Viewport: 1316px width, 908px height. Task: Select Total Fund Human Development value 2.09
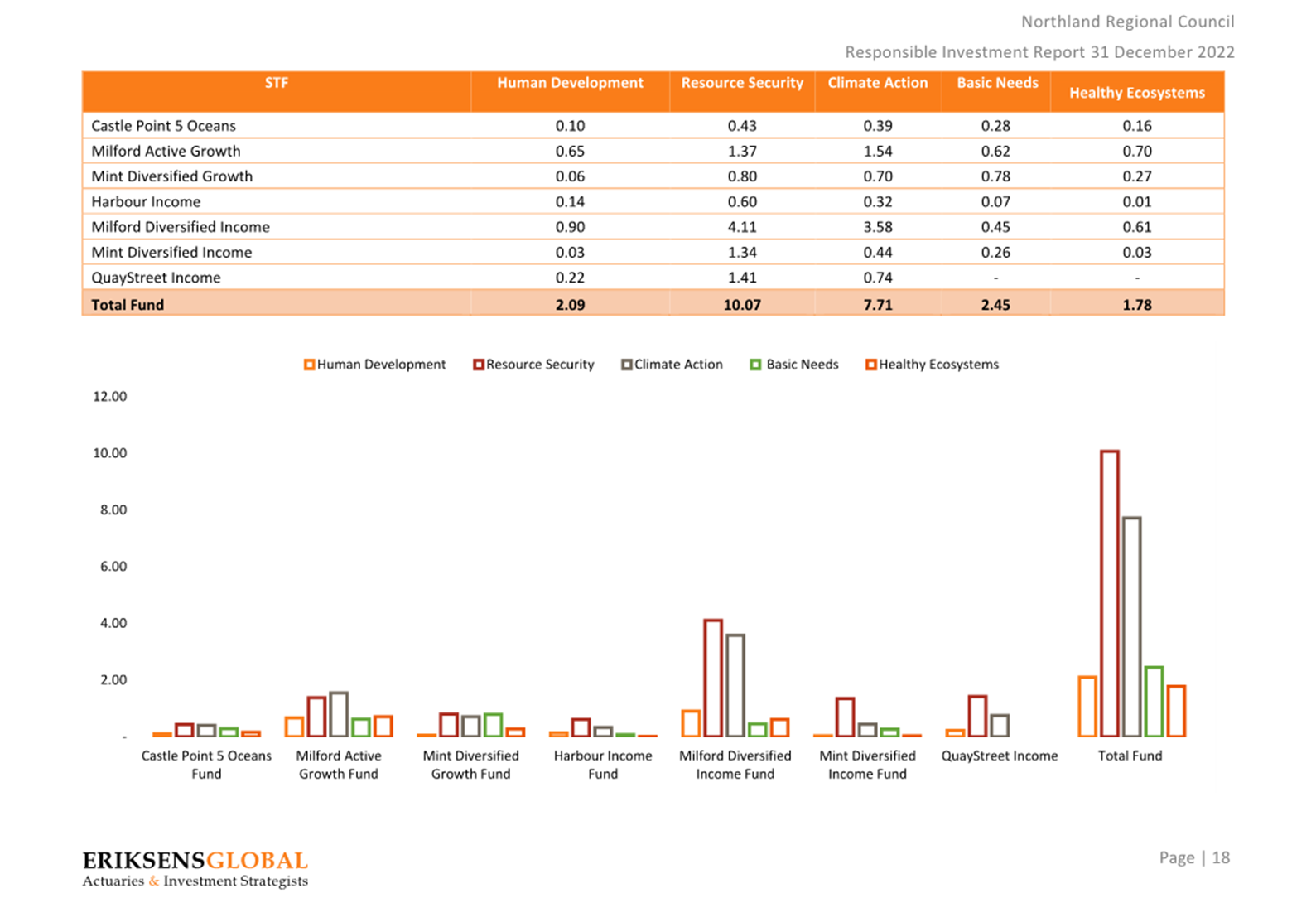[570, 305]
